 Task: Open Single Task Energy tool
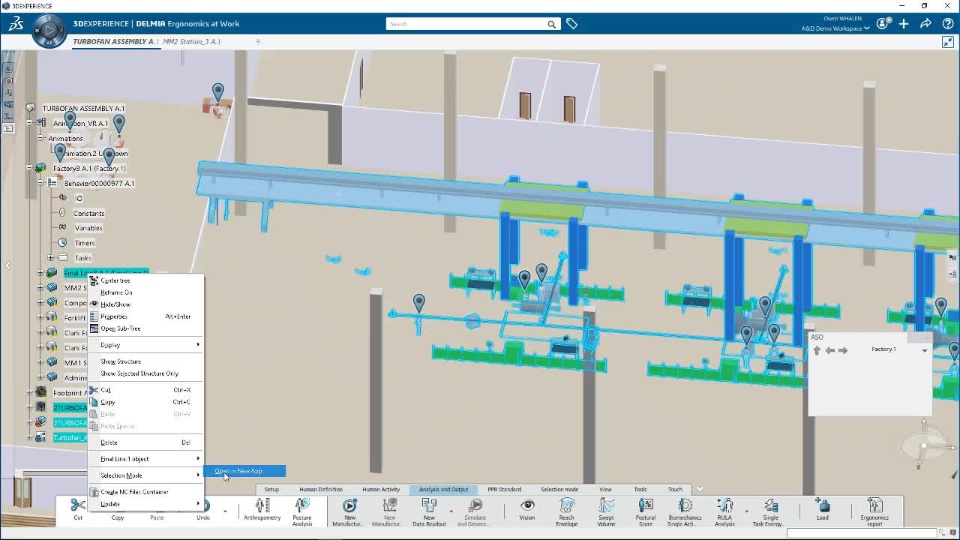point(770,511)
